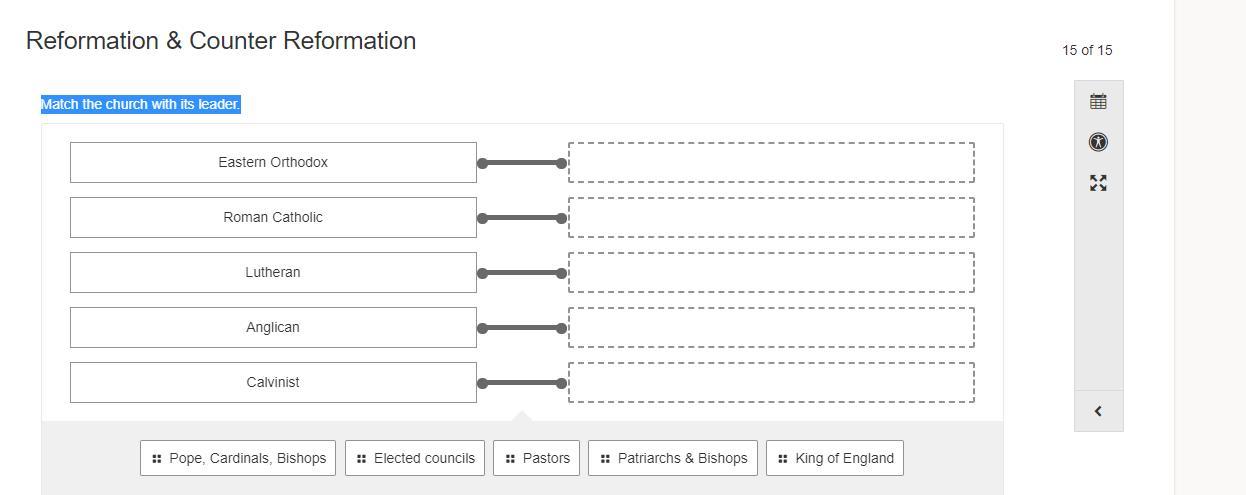Select the Pope, Cardinals, Bishops answer chip
Viewport: 1246px width, 495px height.
click(x=238, y=458)
